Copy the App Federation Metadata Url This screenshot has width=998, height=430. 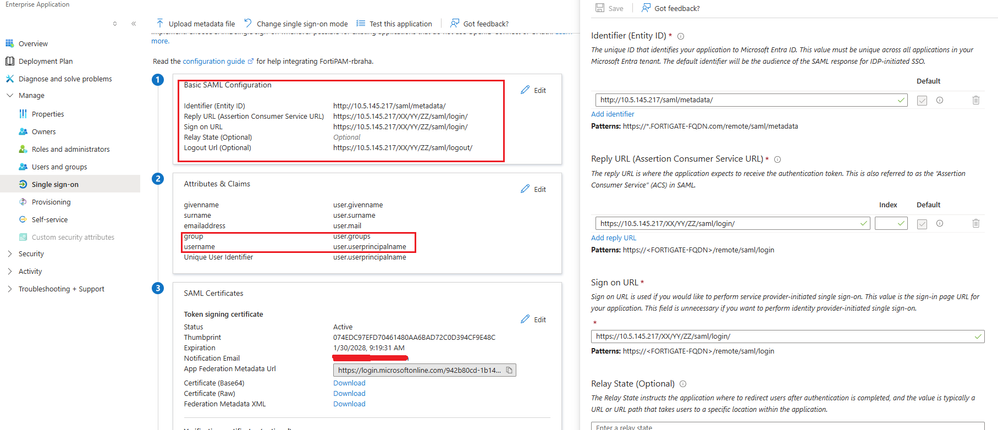point(509,370)
